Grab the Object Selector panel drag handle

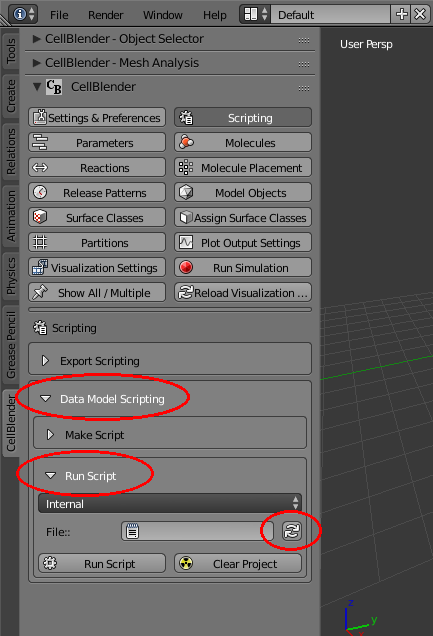click(304, 40)
